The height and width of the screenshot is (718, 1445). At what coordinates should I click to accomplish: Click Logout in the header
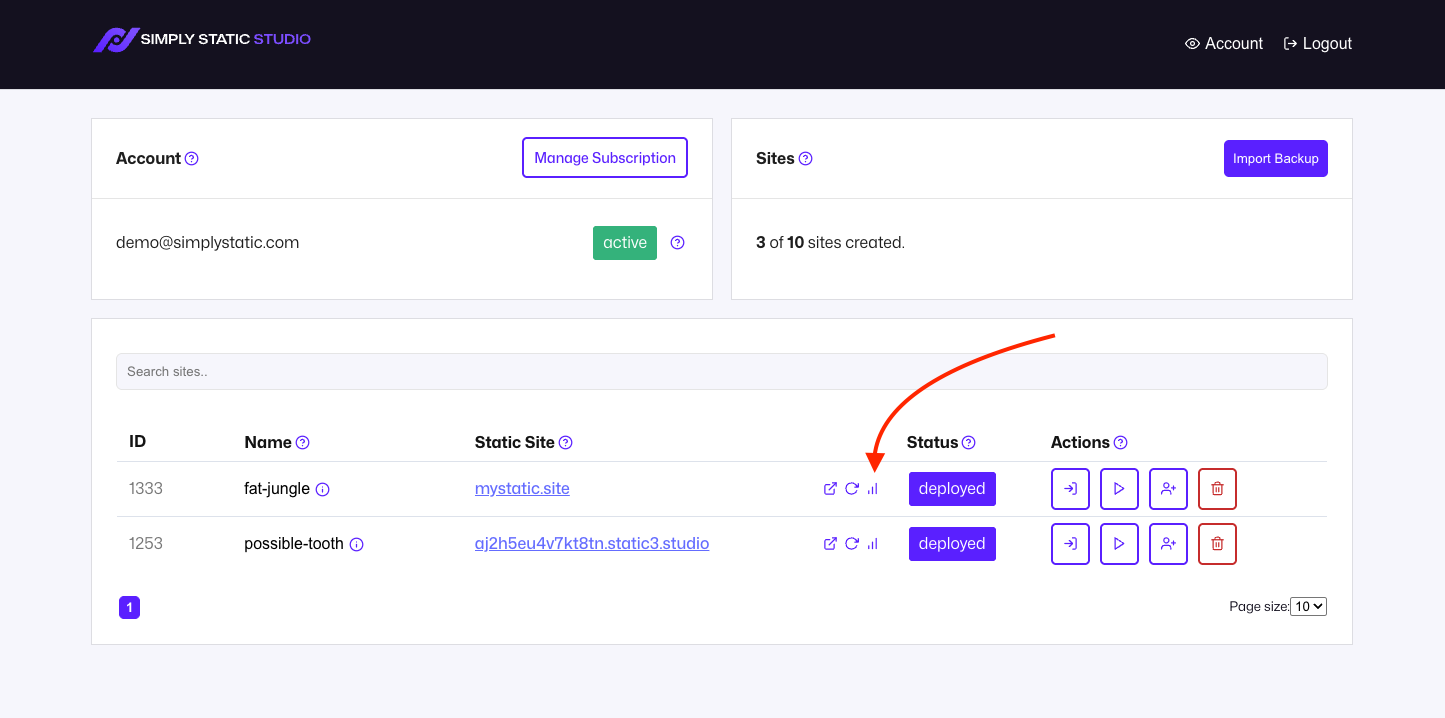[x=1318, y=44]
